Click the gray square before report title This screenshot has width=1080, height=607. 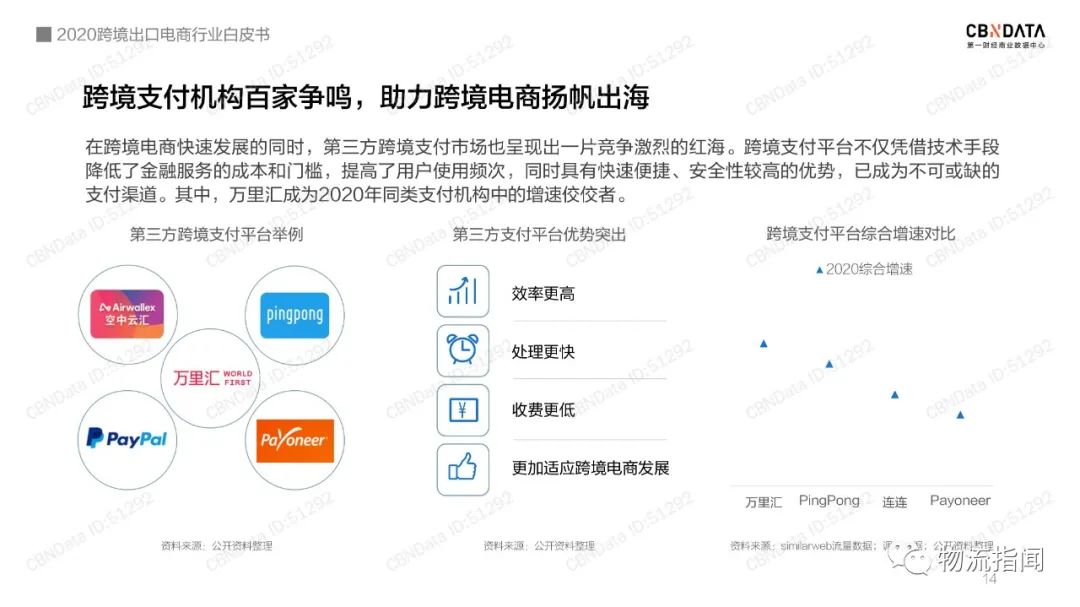43,34
